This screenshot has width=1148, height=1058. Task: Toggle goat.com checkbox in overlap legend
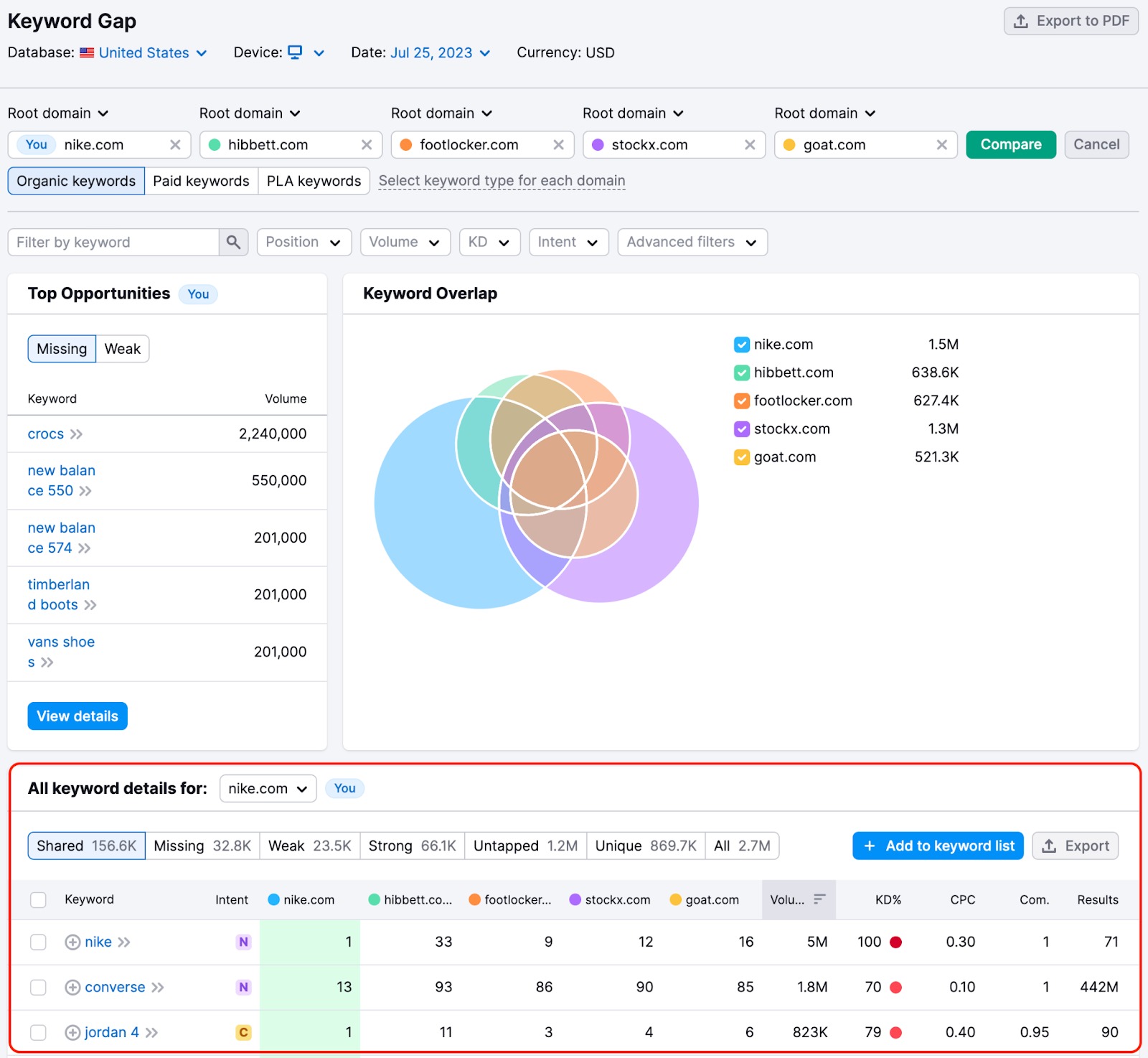[742, 457]
